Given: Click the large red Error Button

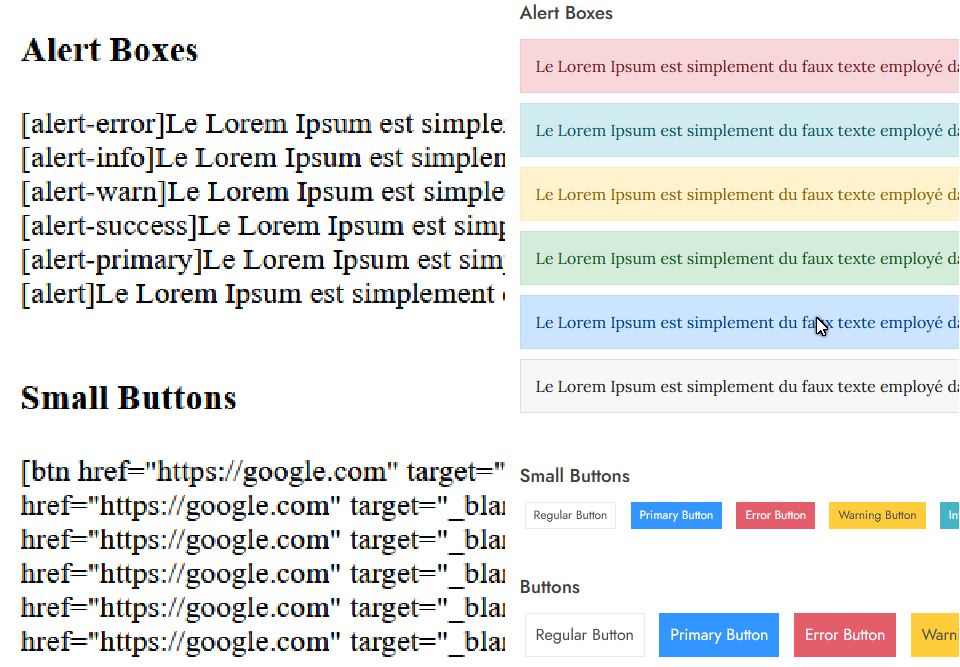Looking at the screenshot, I should coord(844,635).
